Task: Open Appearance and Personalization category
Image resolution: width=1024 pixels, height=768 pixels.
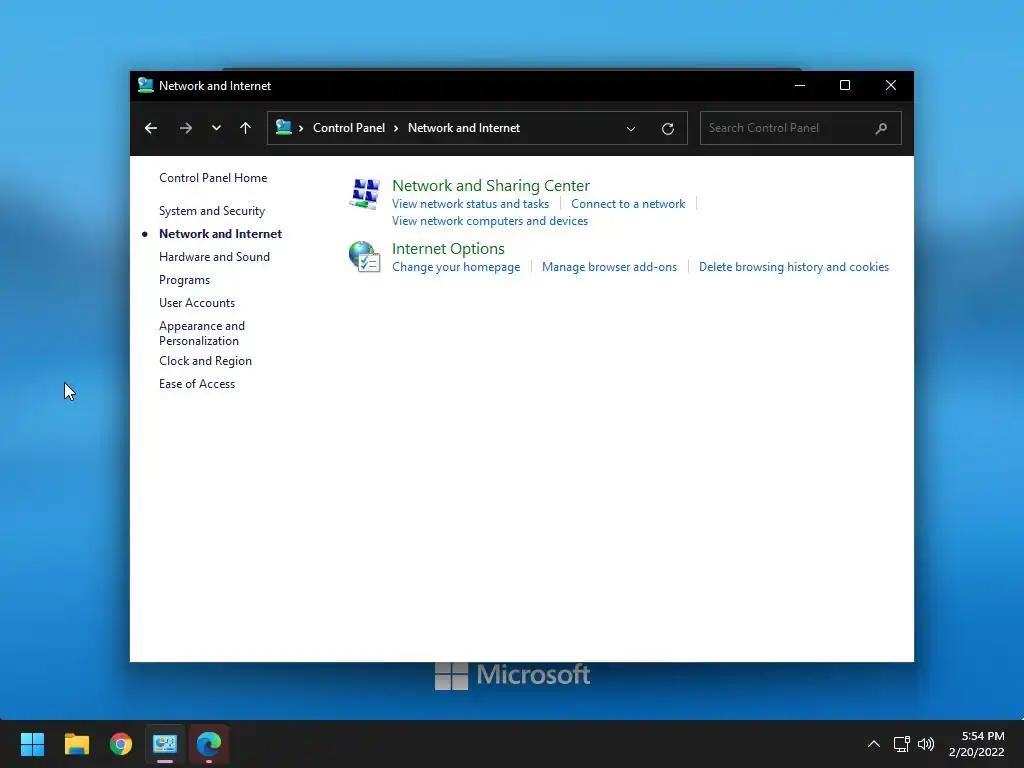Action: tap(202, 333)
